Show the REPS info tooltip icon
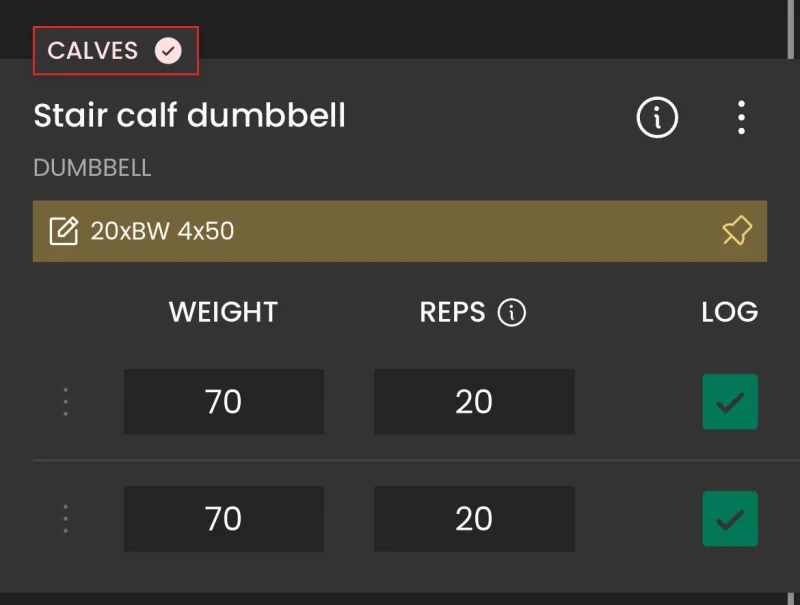The image size is (800, 605). [x=512, y=312]
